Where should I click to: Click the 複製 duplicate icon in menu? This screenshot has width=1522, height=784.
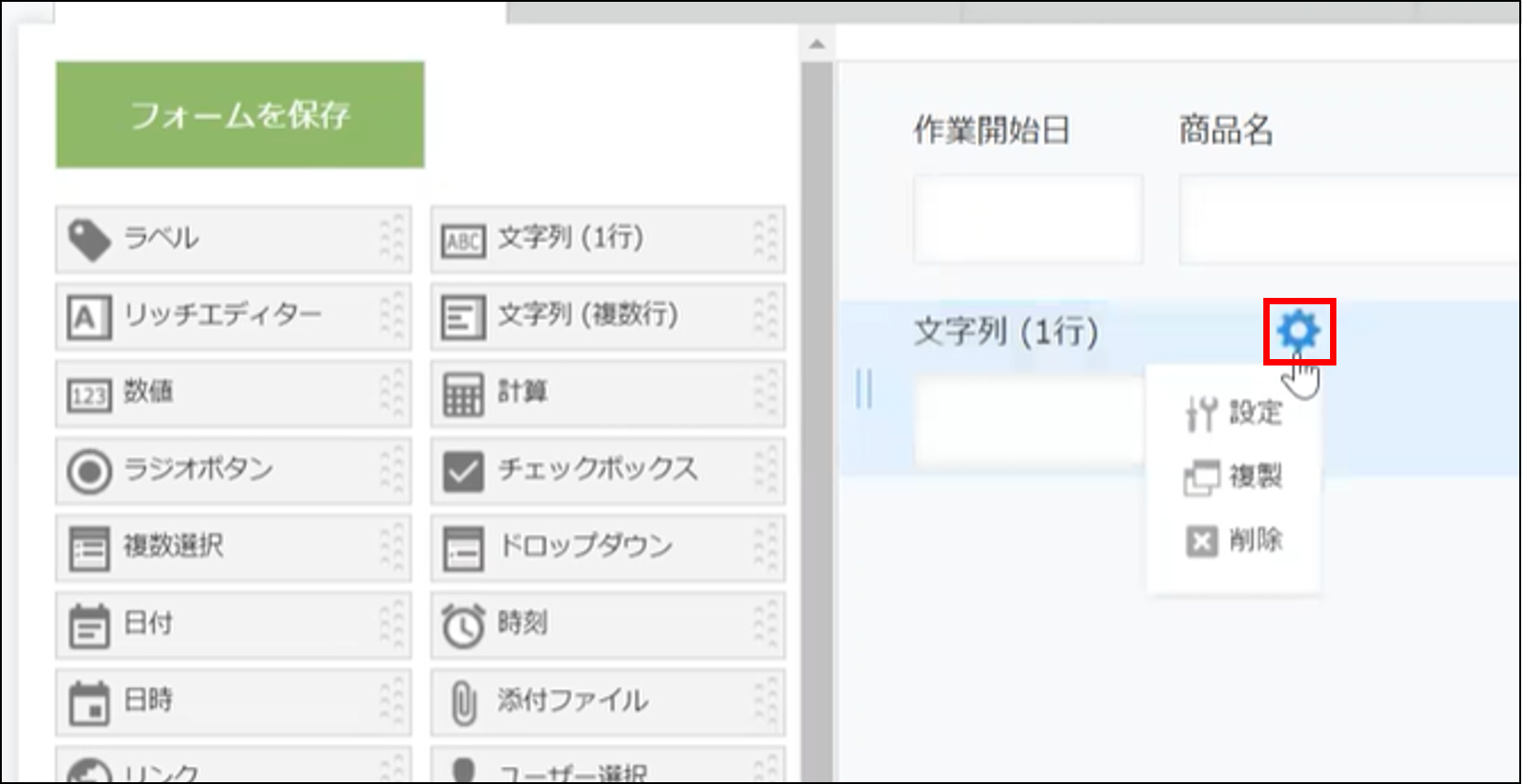[x=1201, y=478]
